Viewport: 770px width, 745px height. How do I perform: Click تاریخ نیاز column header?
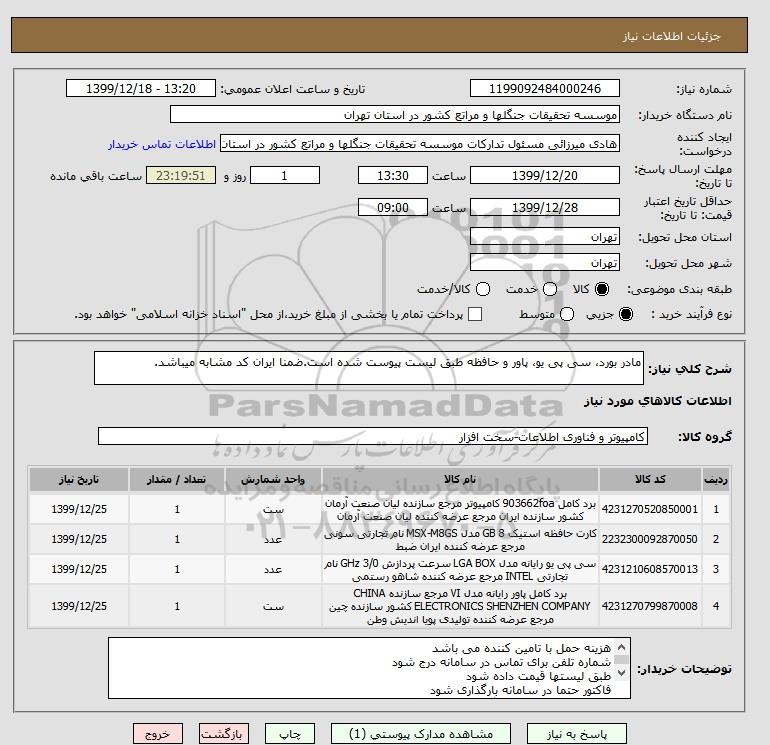[79, 480]
